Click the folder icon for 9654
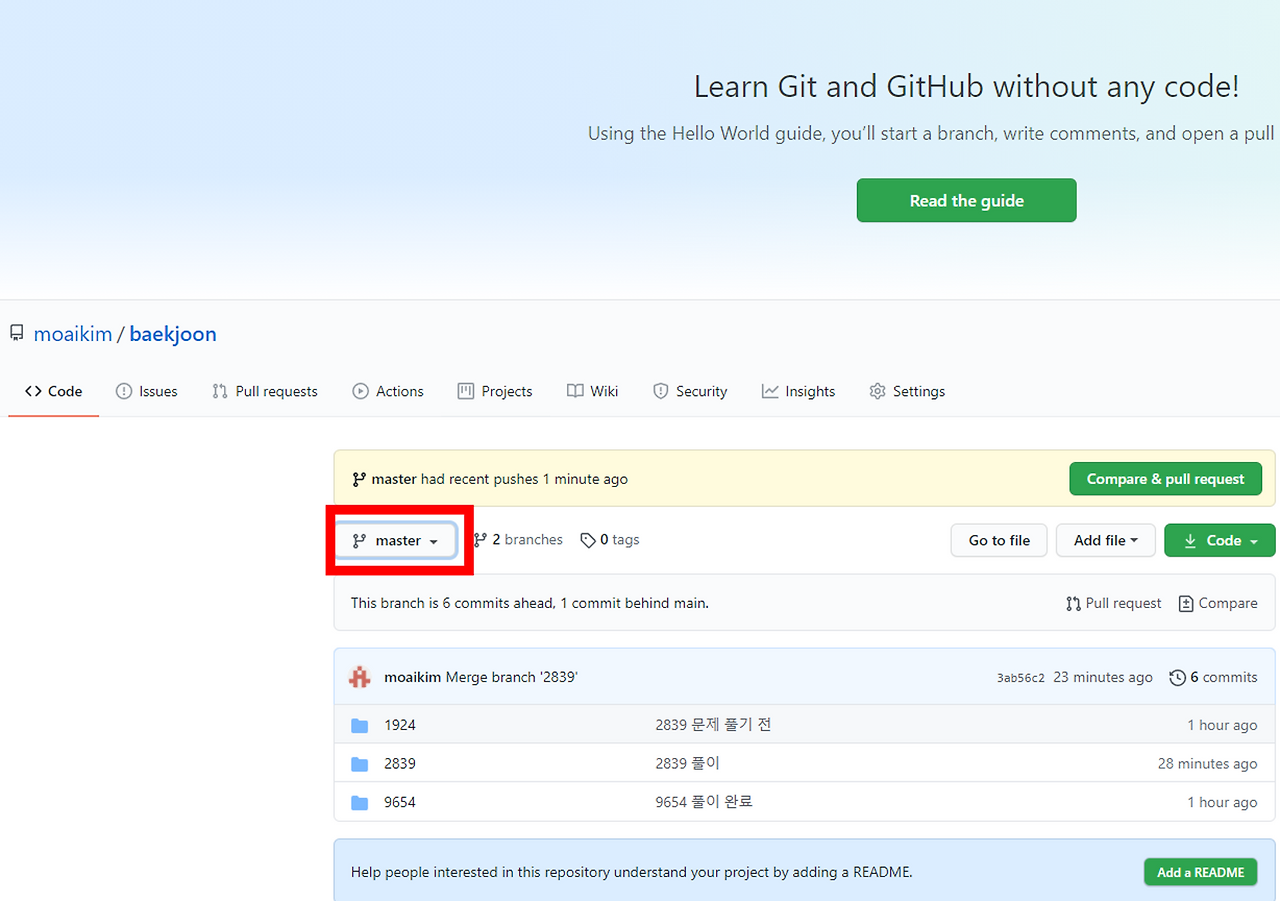 (x=360, y=802)
